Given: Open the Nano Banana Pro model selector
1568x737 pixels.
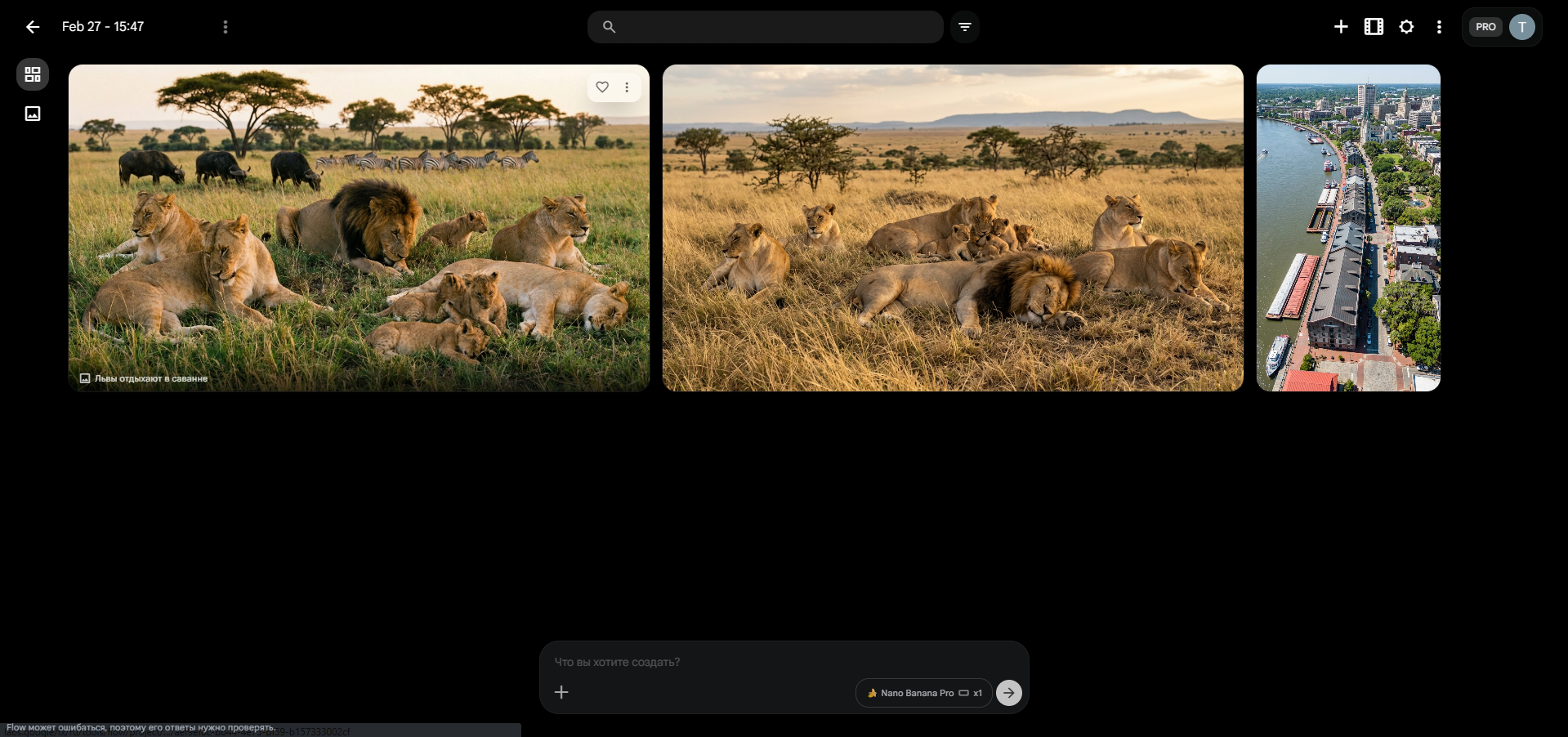Looking at the screenshot, I should pos(923,693).
